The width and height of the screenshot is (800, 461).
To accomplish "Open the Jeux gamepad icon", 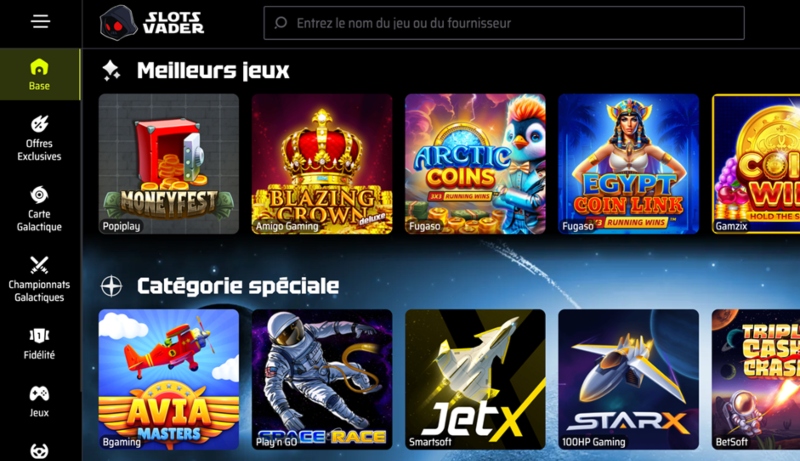I will click(x=39, y=394).
